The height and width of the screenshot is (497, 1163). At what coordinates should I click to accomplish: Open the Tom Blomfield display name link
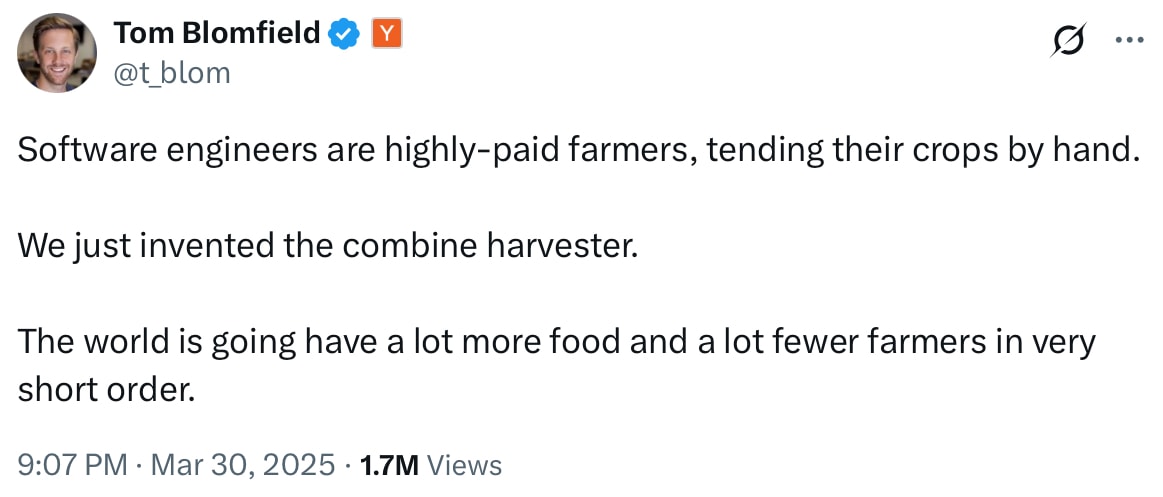(x=217, y=33)
